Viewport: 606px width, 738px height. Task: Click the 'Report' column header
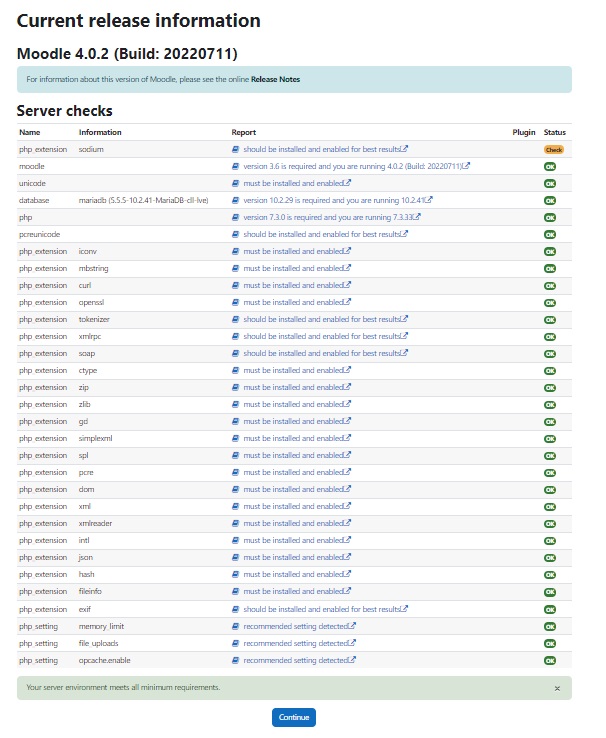243,132
